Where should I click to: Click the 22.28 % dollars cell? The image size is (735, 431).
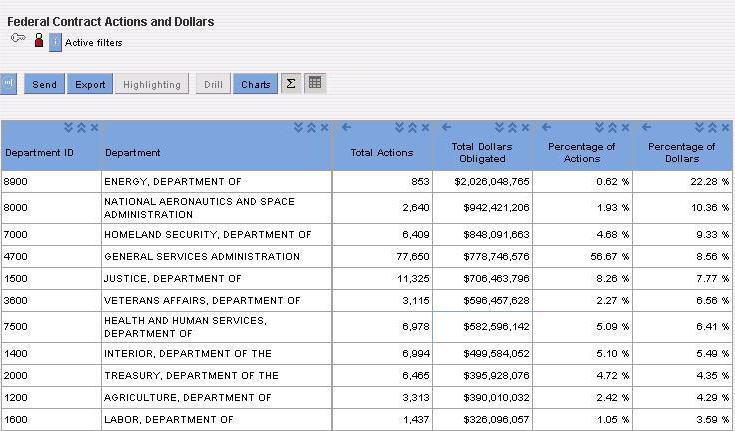click(683, 181)
